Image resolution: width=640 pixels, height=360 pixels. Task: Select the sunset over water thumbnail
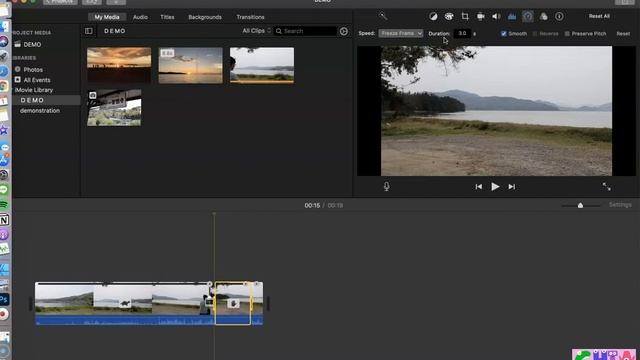click(x=191, y=65)
